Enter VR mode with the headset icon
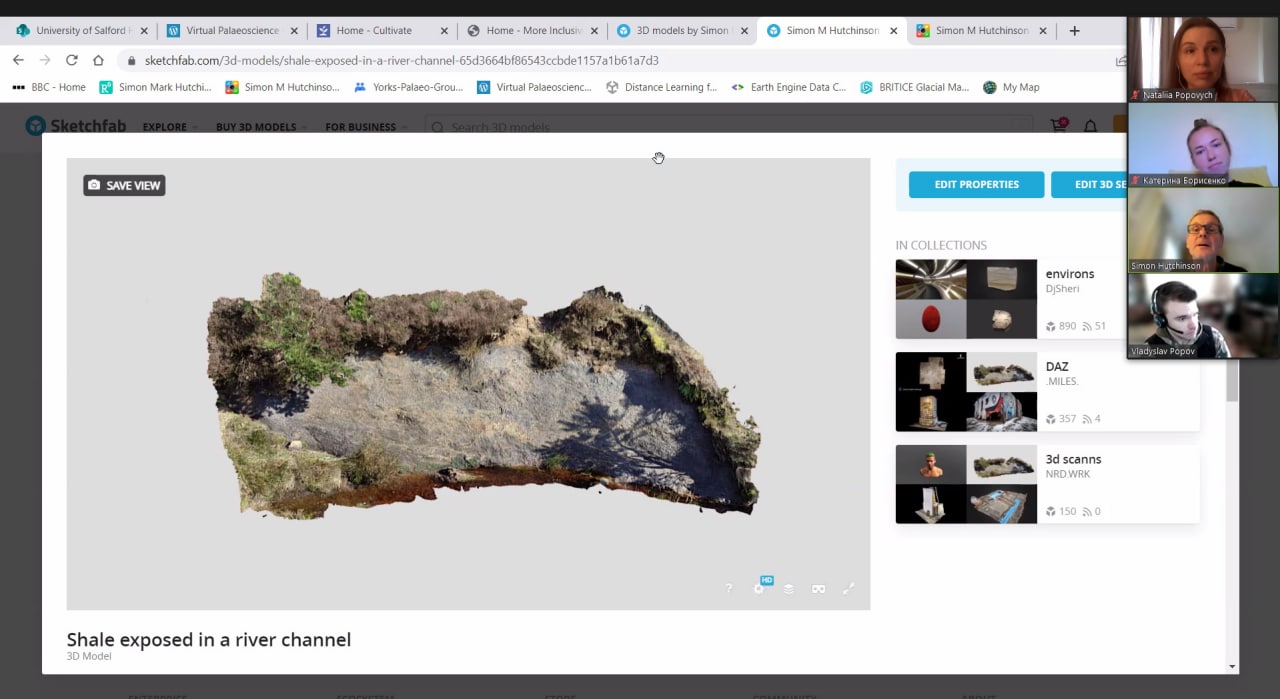 [818, 589]
